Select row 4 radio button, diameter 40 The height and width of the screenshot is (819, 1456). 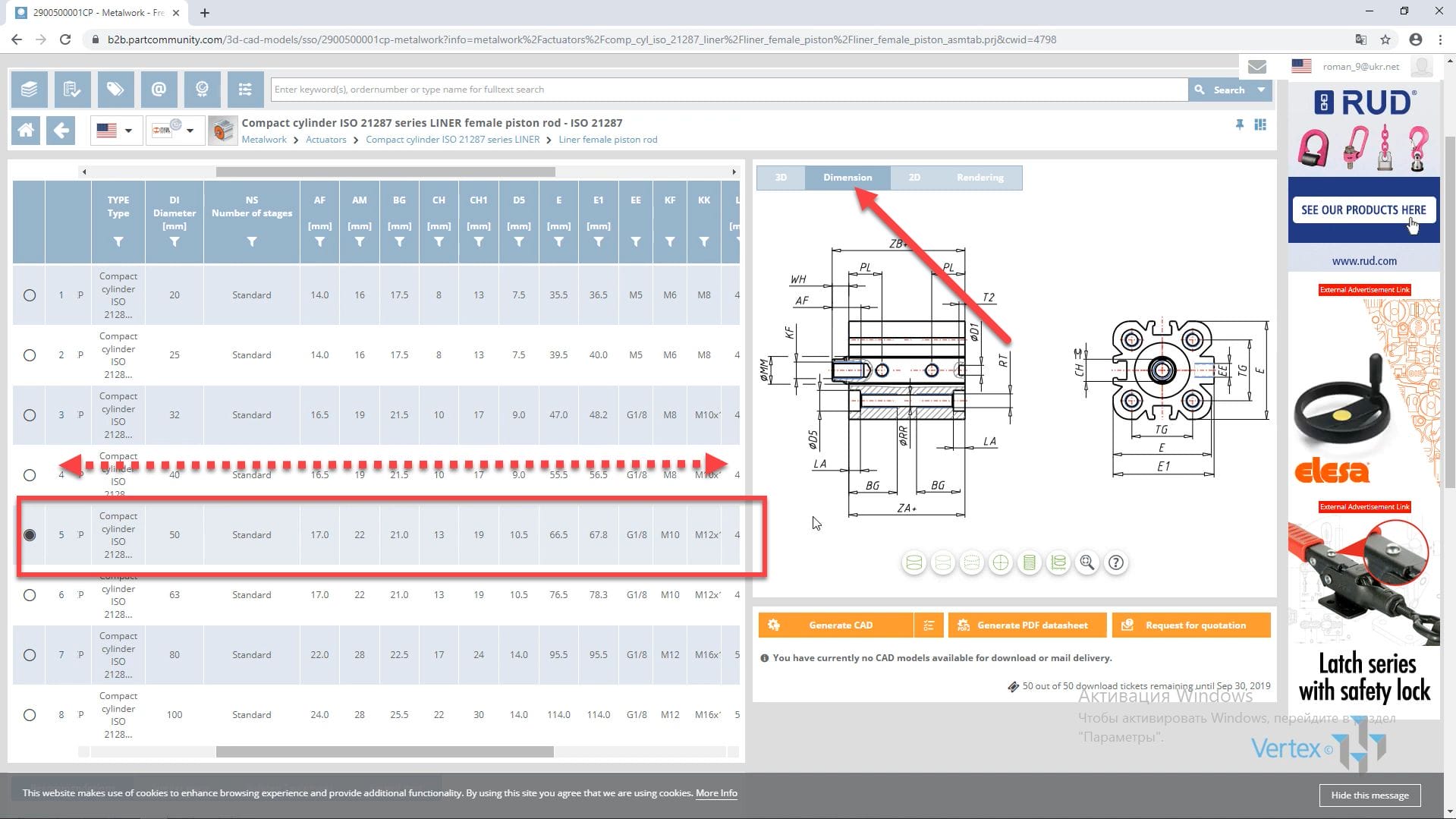point(30,475)
